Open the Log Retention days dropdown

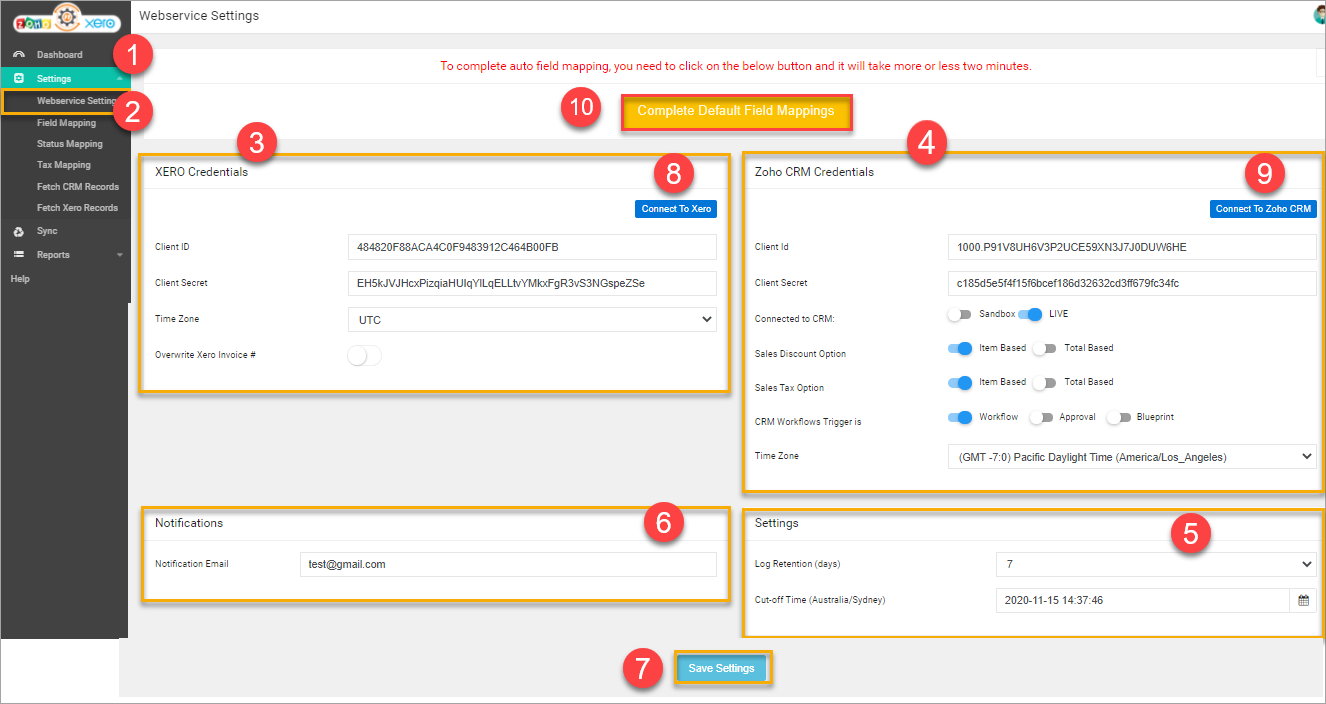click(x=1156, y=564)
